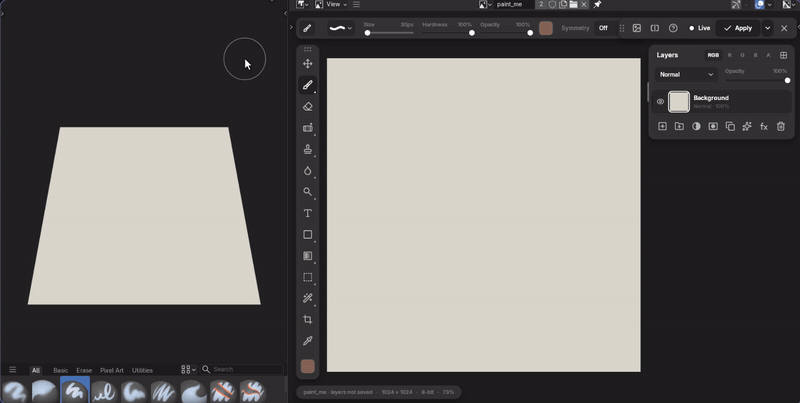This screenshot has width=800, height=403.
Task: Show only the A alpha channel
Action: point(768,55)
